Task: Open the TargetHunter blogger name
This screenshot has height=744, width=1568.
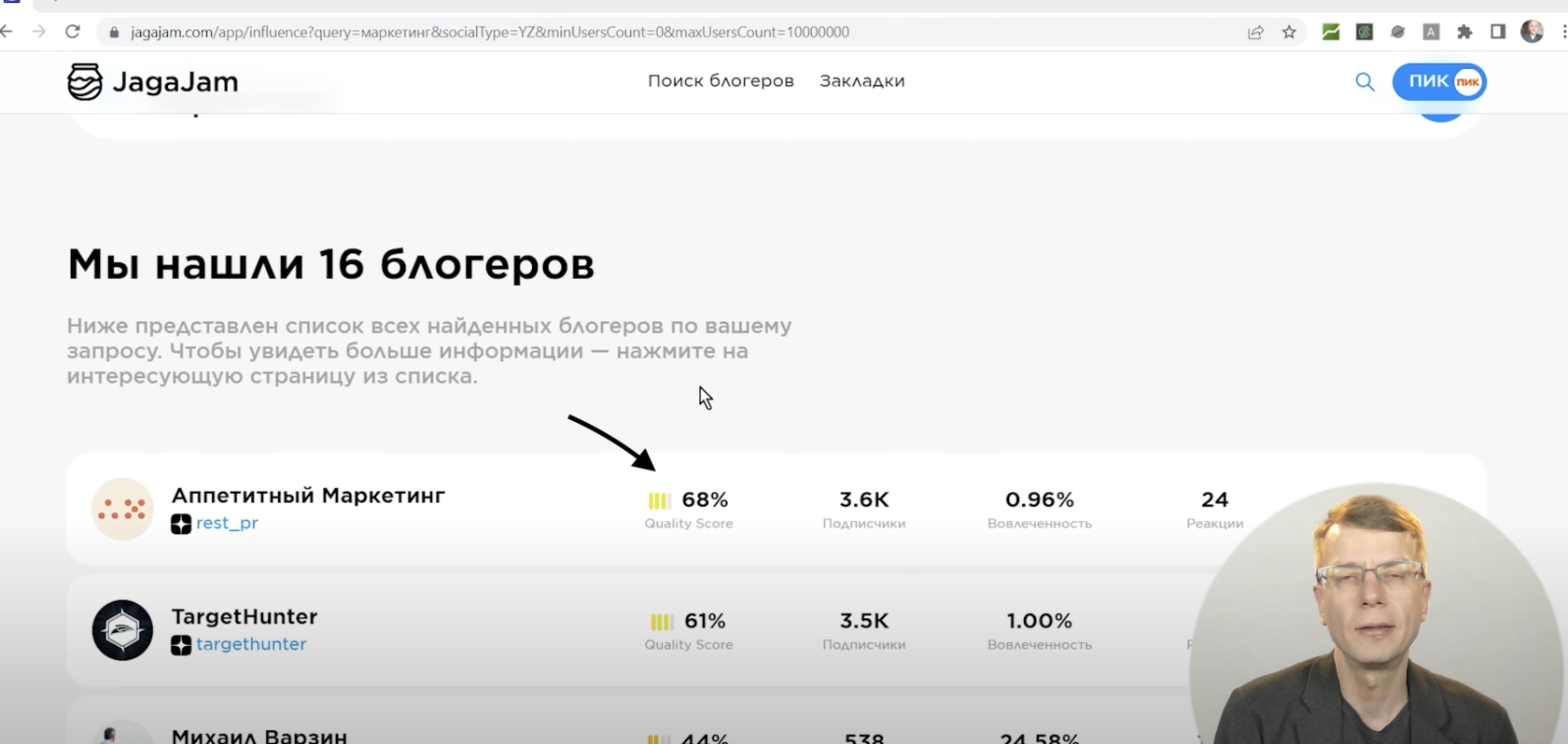Action: [245, 617]
